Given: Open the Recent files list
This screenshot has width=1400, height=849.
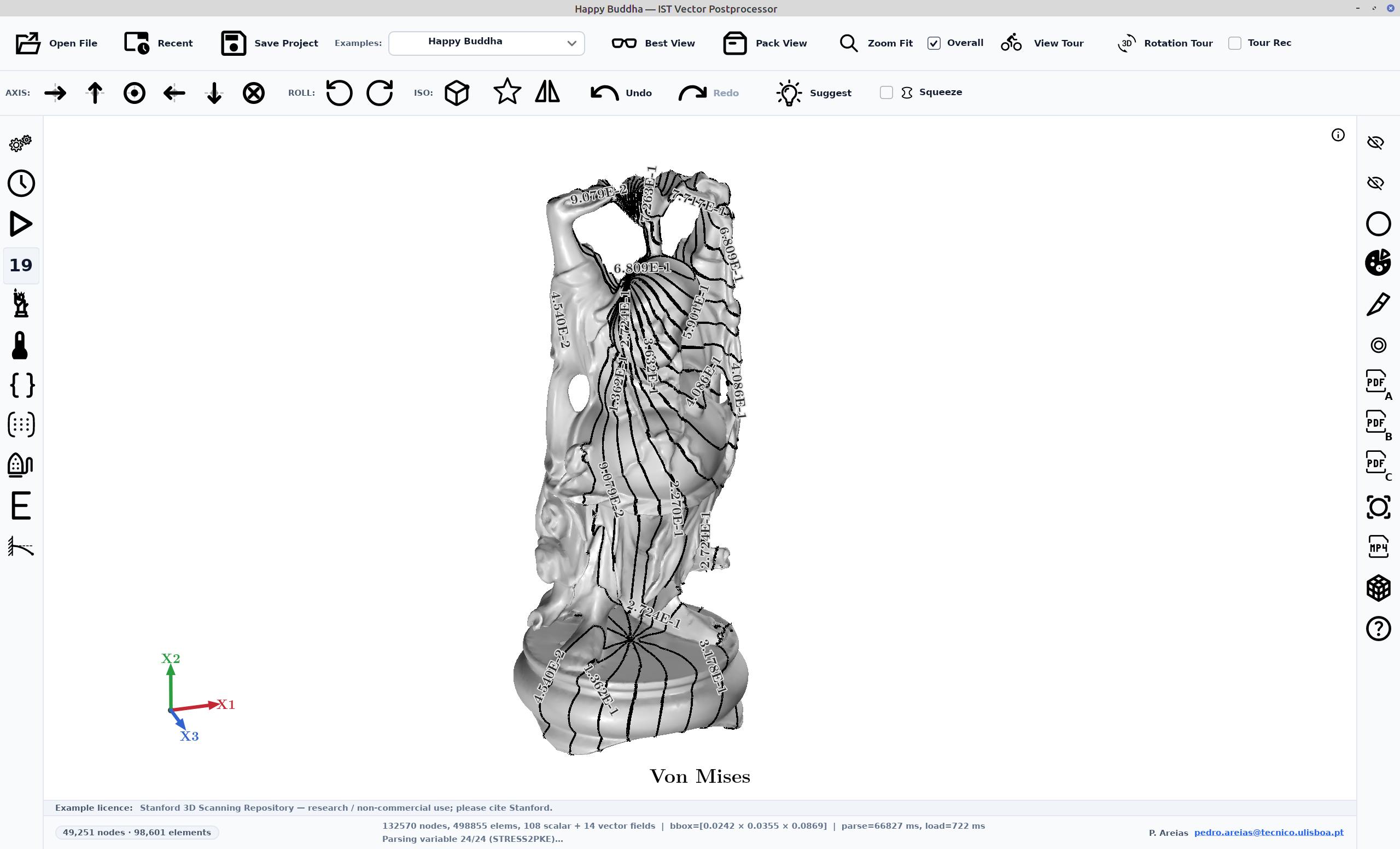Looking at the screenshot, I should click(159, 43).
